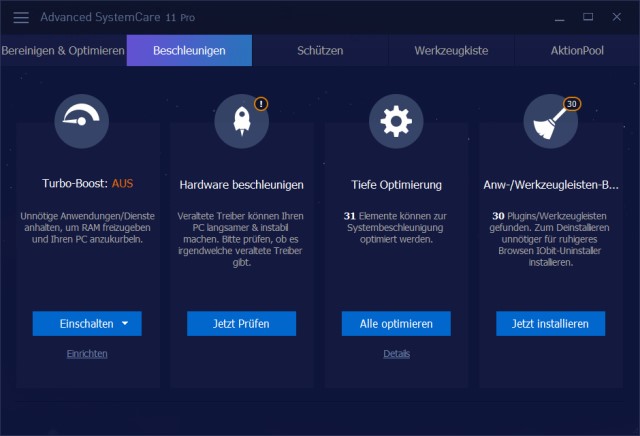Maximize the Advanced SystemCare window
The width and height of the screenshot is (640, 436).
(588, 17)
